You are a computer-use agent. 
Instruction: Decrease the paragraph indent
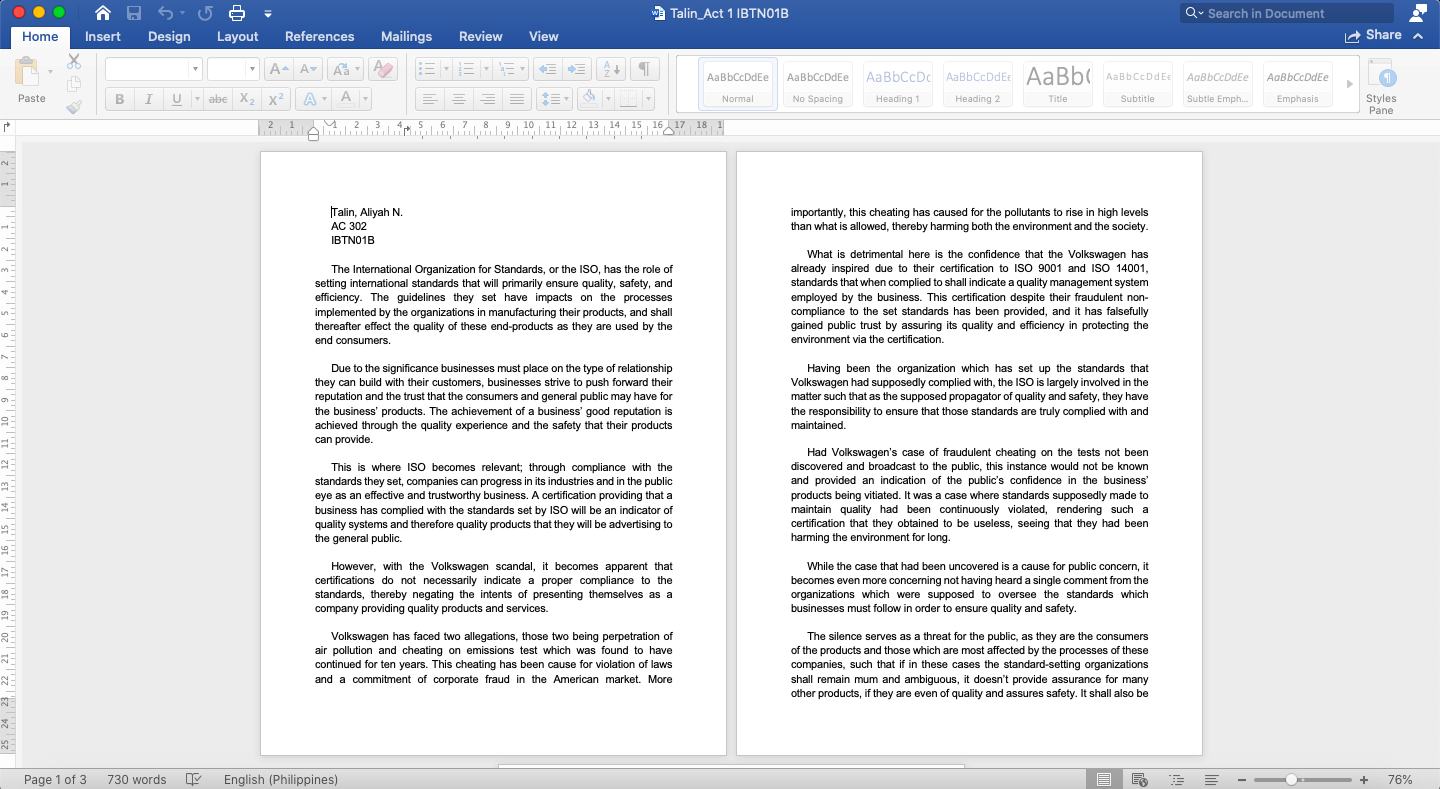[546, 69]
